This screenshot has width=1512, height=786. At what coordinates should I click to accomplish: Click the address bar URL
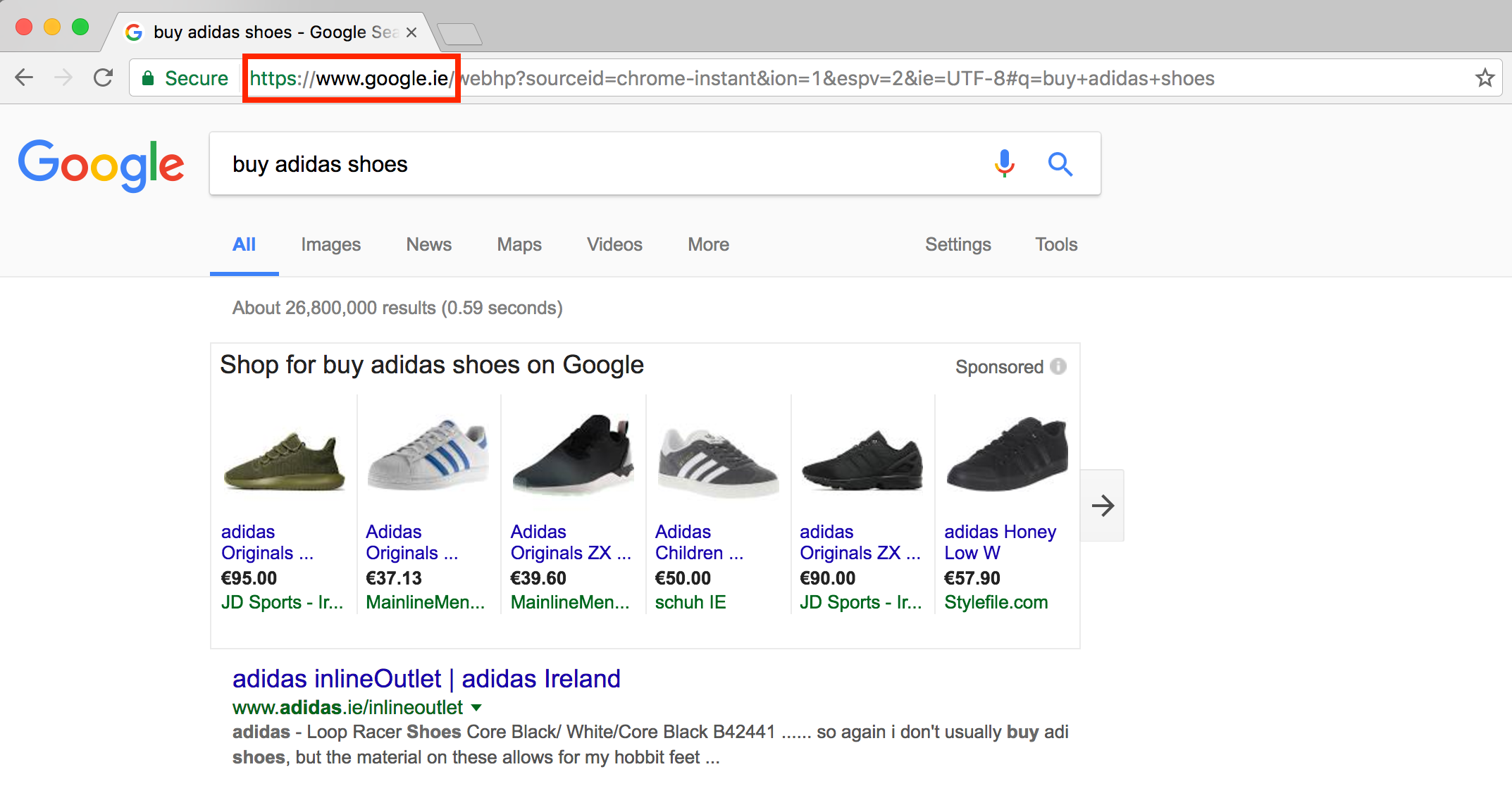click(x=731, y=78)
